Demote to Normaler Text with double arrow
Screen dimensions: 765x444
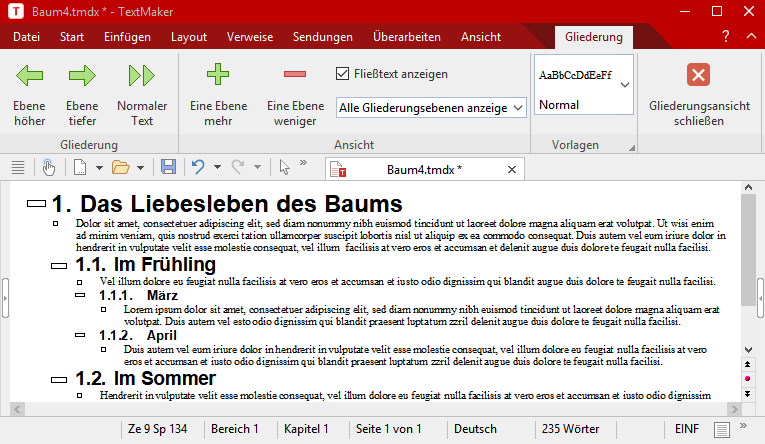(142, 75)
